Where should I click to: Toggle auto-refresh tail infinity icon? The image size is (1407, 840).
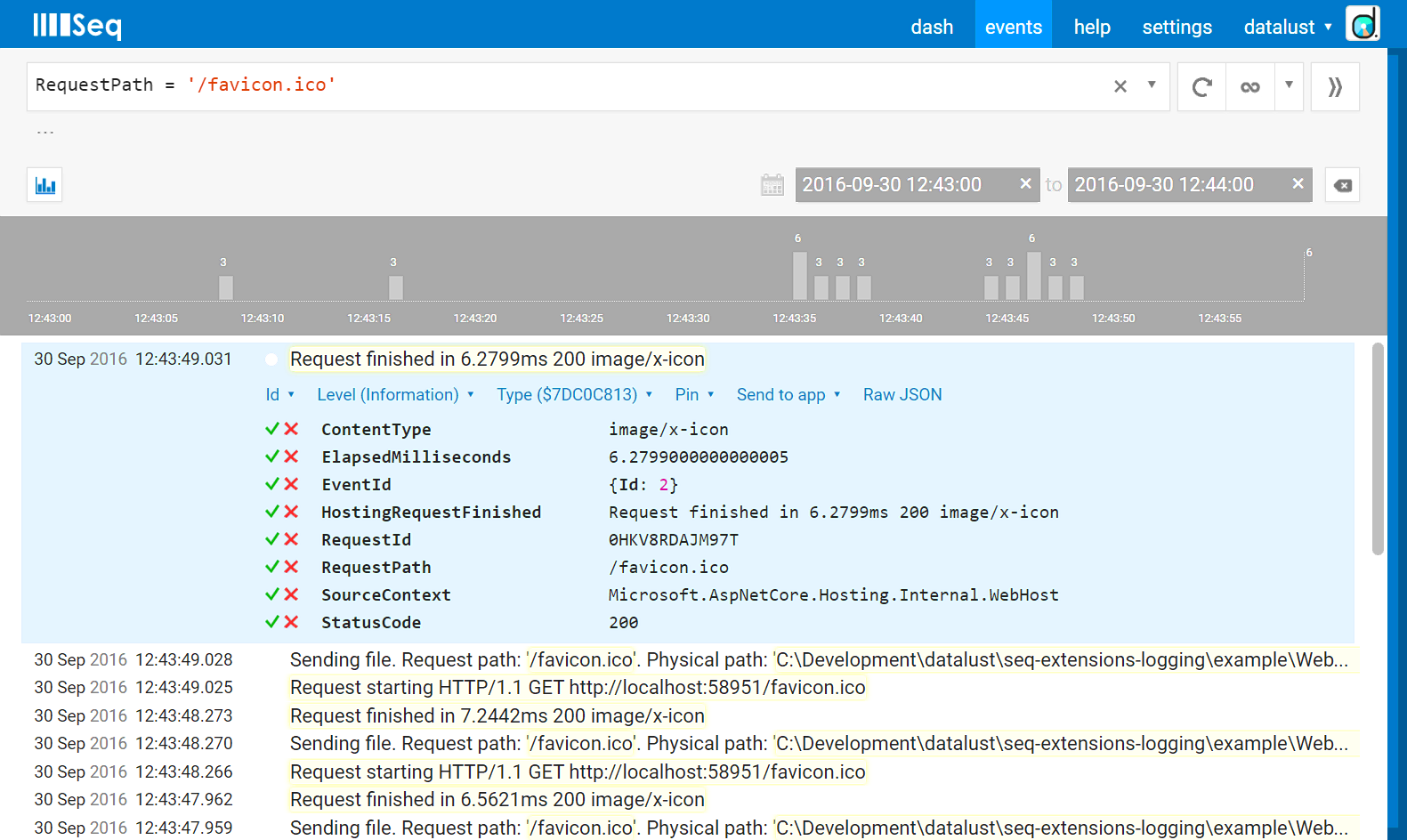coord(1250,87)
